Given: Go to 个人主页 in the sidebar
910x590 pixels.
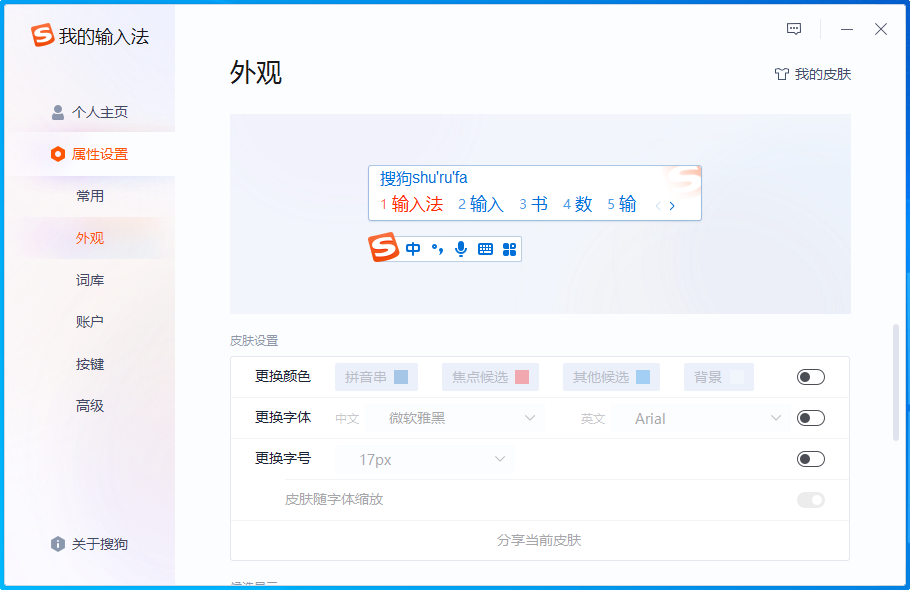Looking at the screenshot, I should click(x=90, y=112).
